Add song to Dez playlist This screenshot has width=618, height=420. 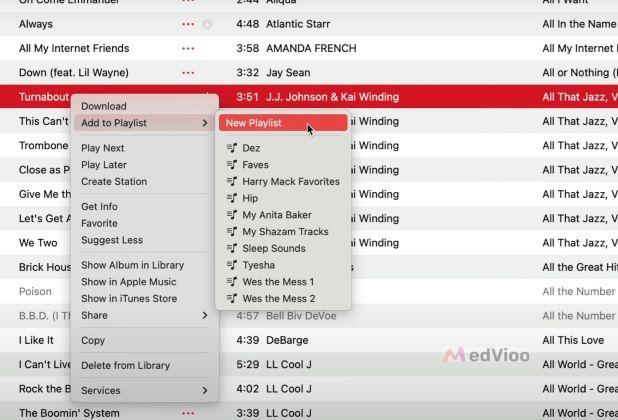pos(283,148)
